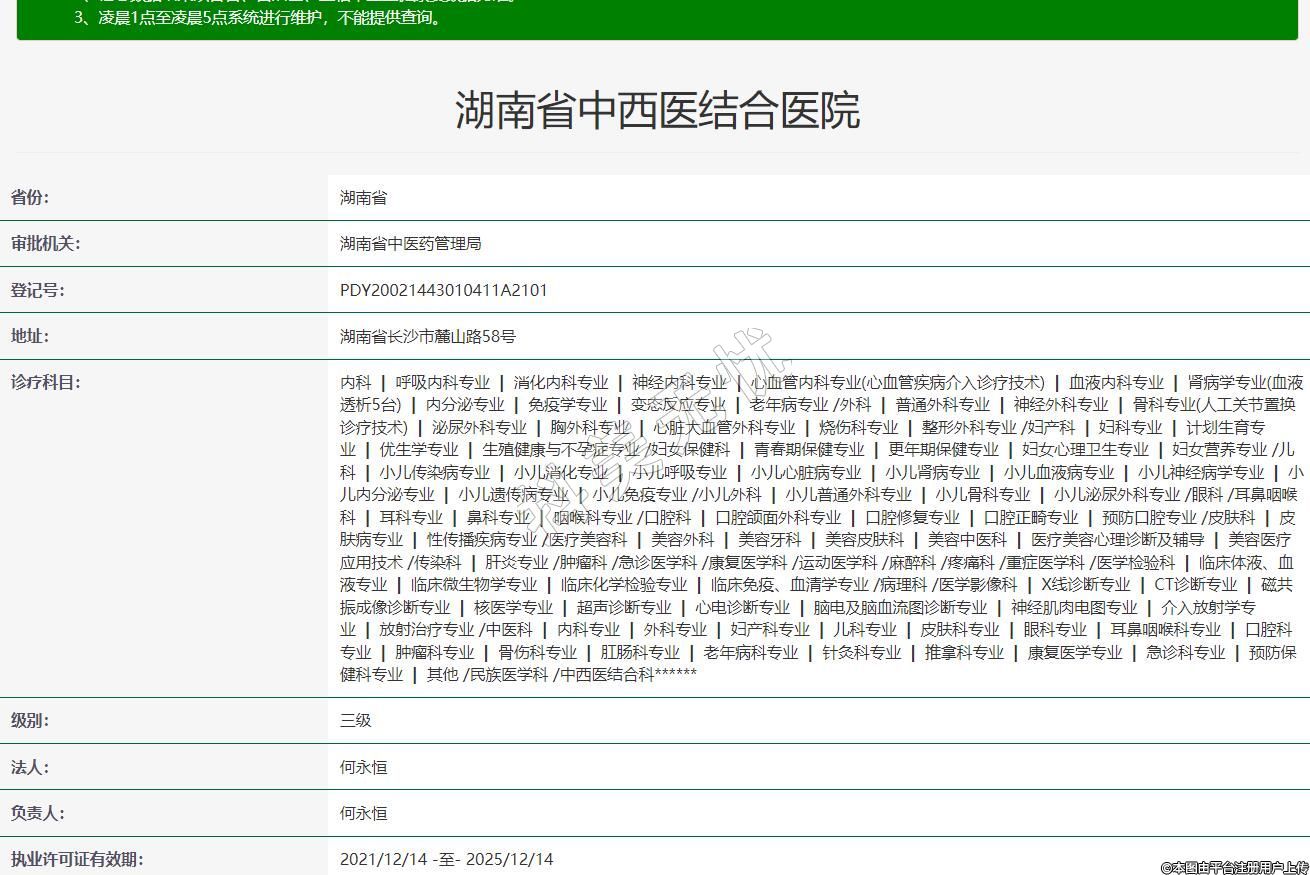This screenshot has height=875, width=1310.
Task: Click the license validity dates 2021/12/14 -至- 2025/12/14
Action: 446,859
